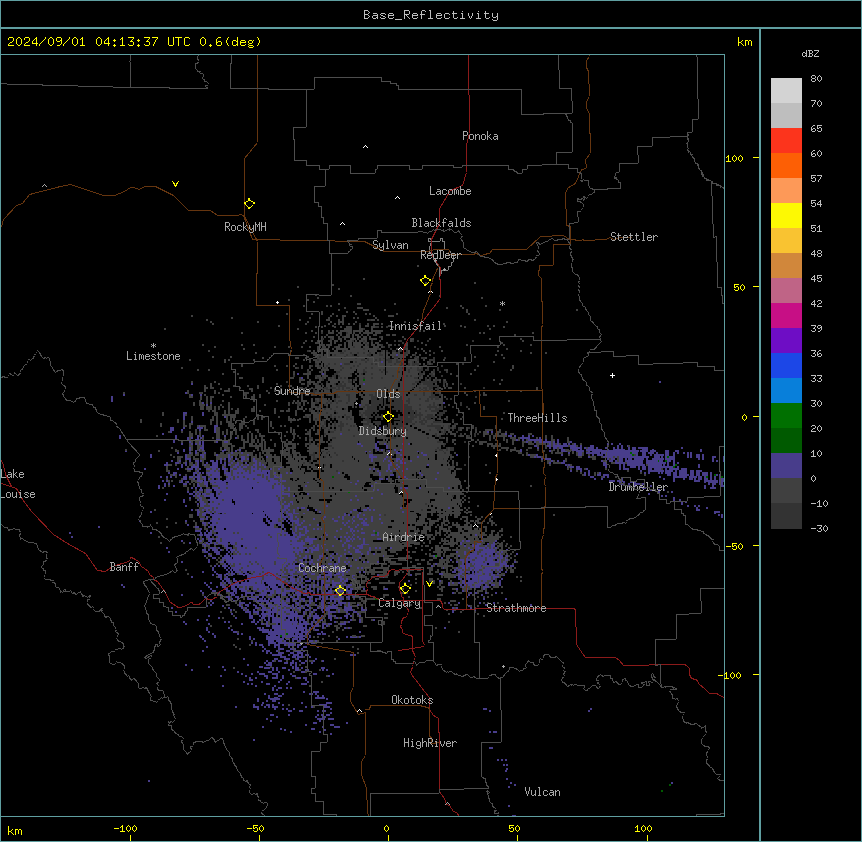The width and height of the screenshot is (862, 842).
Task: Click the Didsbury city label
Action: [x=383, y=431]
